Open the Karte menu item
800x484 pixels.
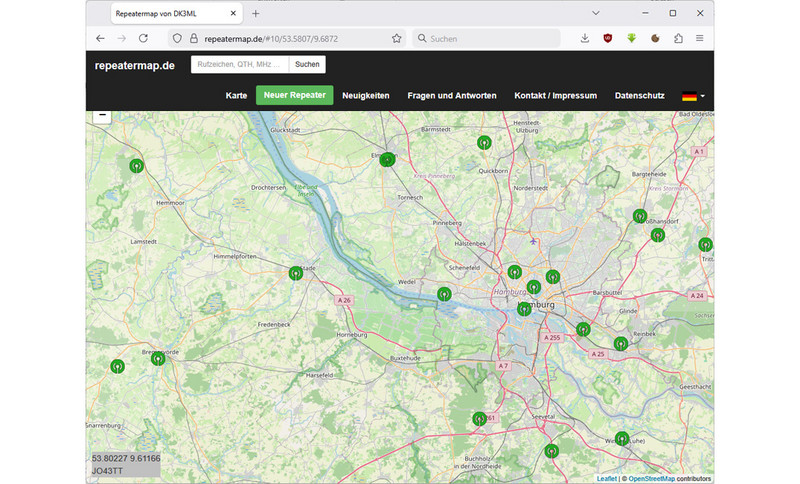236,96
